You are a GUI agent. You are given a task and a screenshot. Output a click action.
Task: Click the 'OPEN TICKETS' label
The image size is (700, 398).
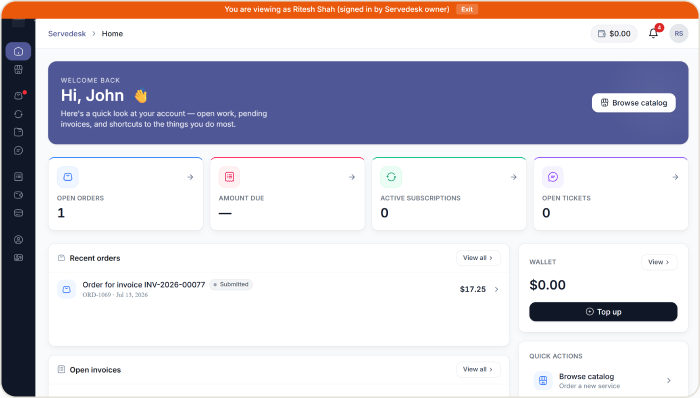(x=566, y=198)
